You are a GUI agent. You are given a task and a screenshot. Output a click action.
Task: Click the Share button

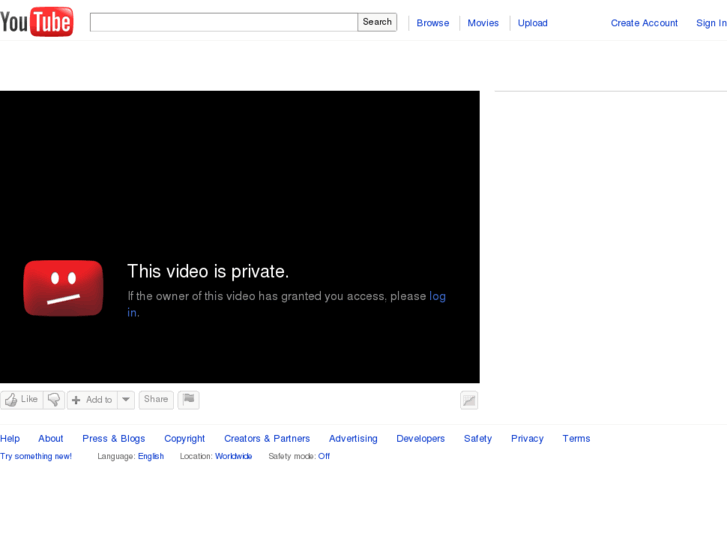(156, 400)
